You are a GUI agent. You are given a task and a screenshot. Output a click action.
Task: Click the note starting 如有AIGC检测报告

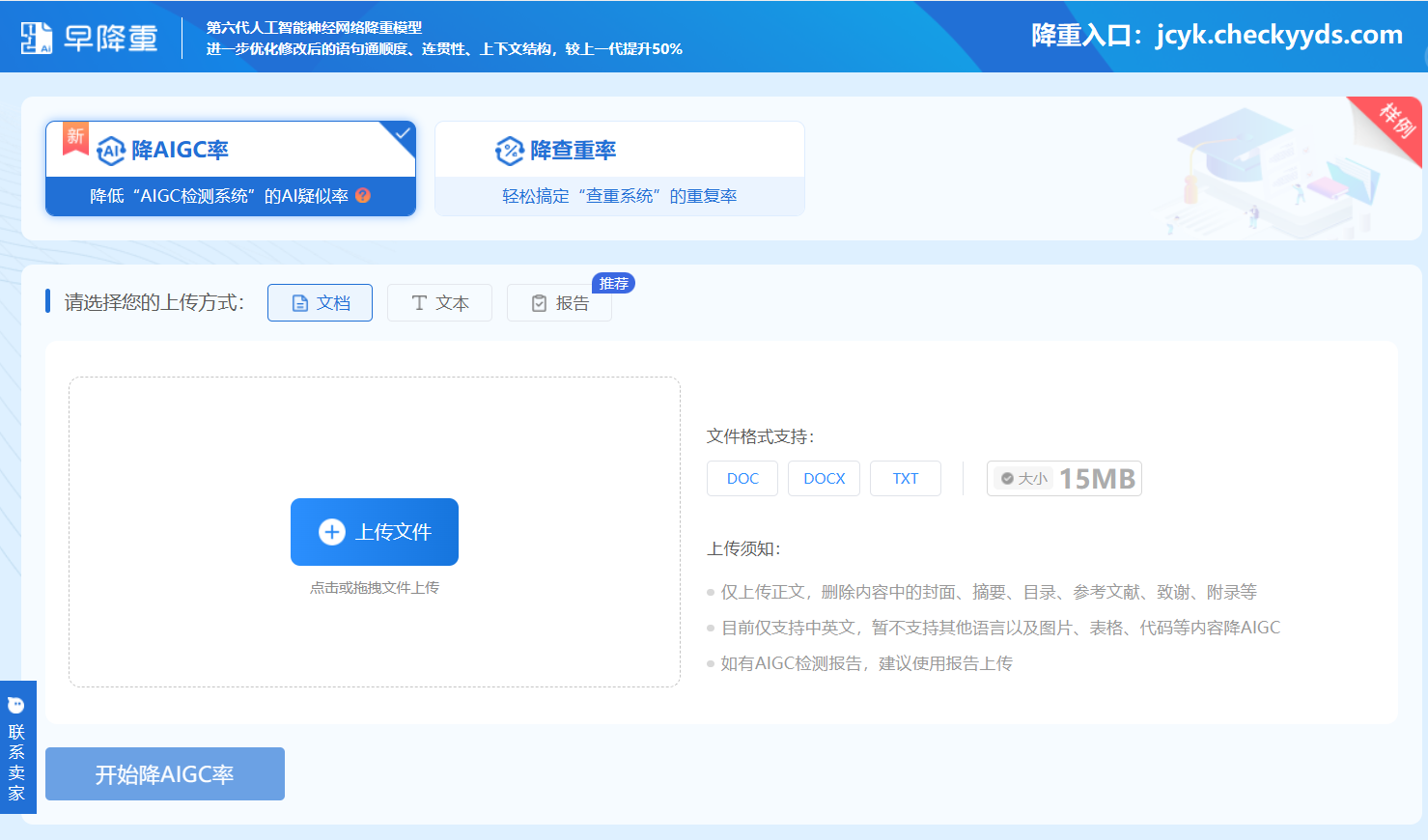pos(866,663)
